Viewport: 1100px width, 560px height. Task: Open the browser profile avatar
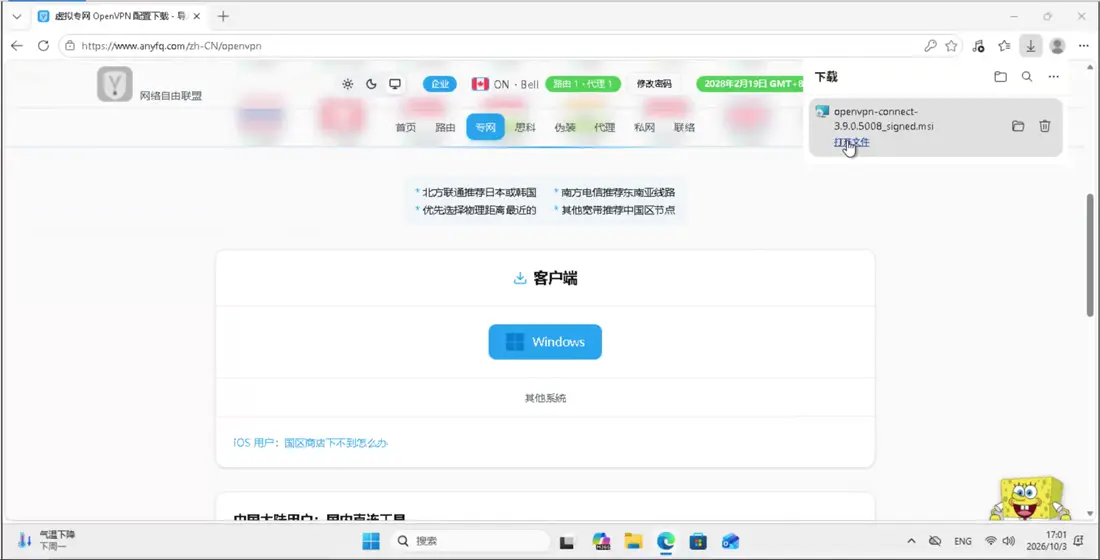point(1057,46)
